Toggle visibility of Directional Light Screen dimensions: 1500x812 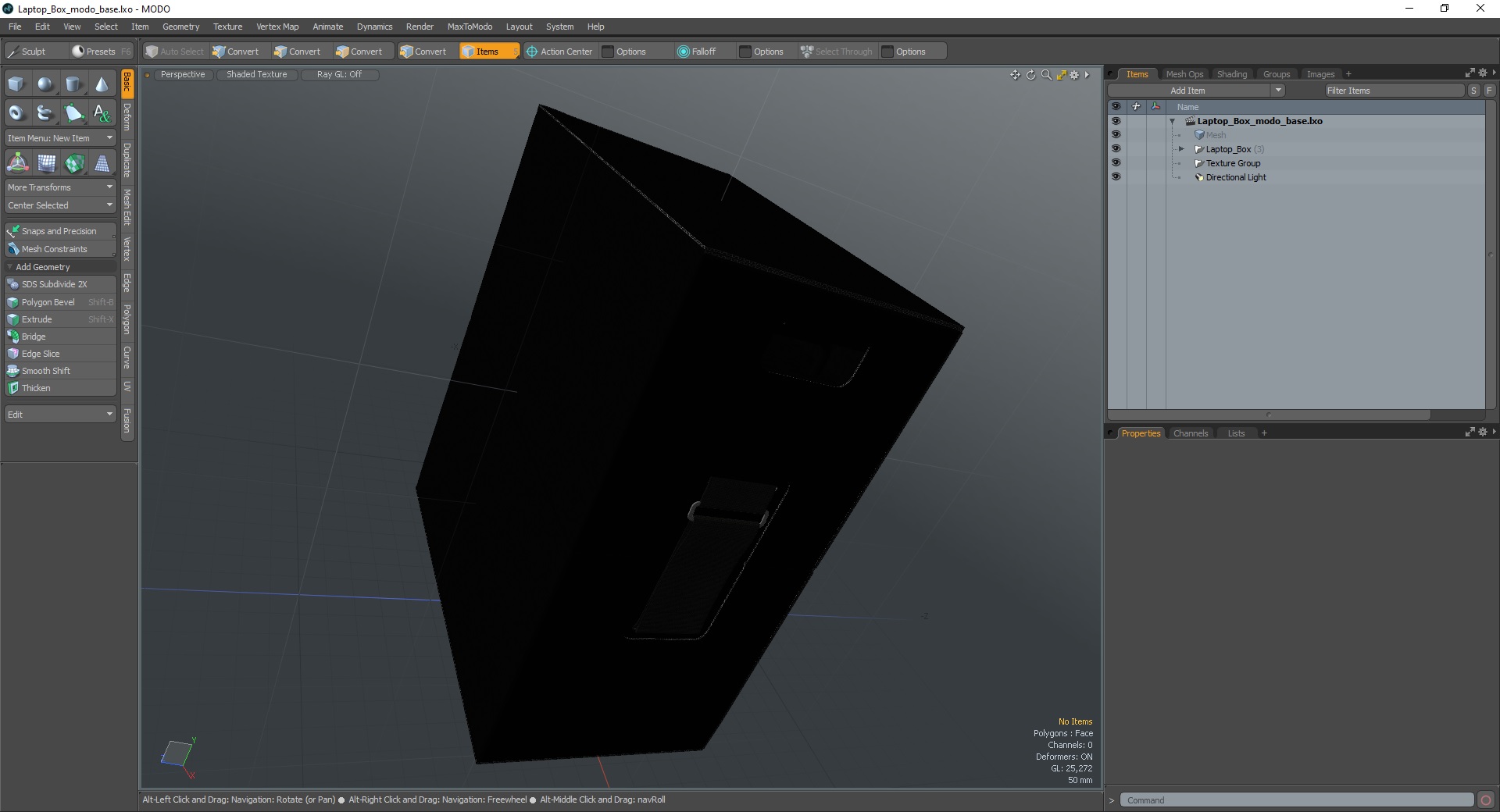(x=1116, y=177)
